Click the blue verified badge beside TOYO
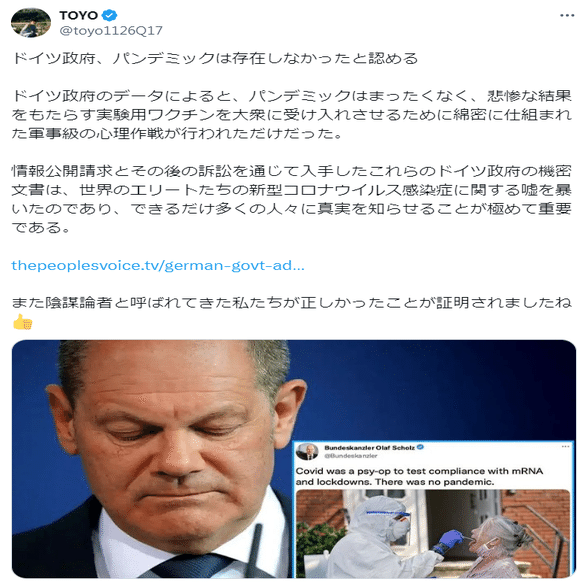588x588 pixels. [x=110, y=15]
